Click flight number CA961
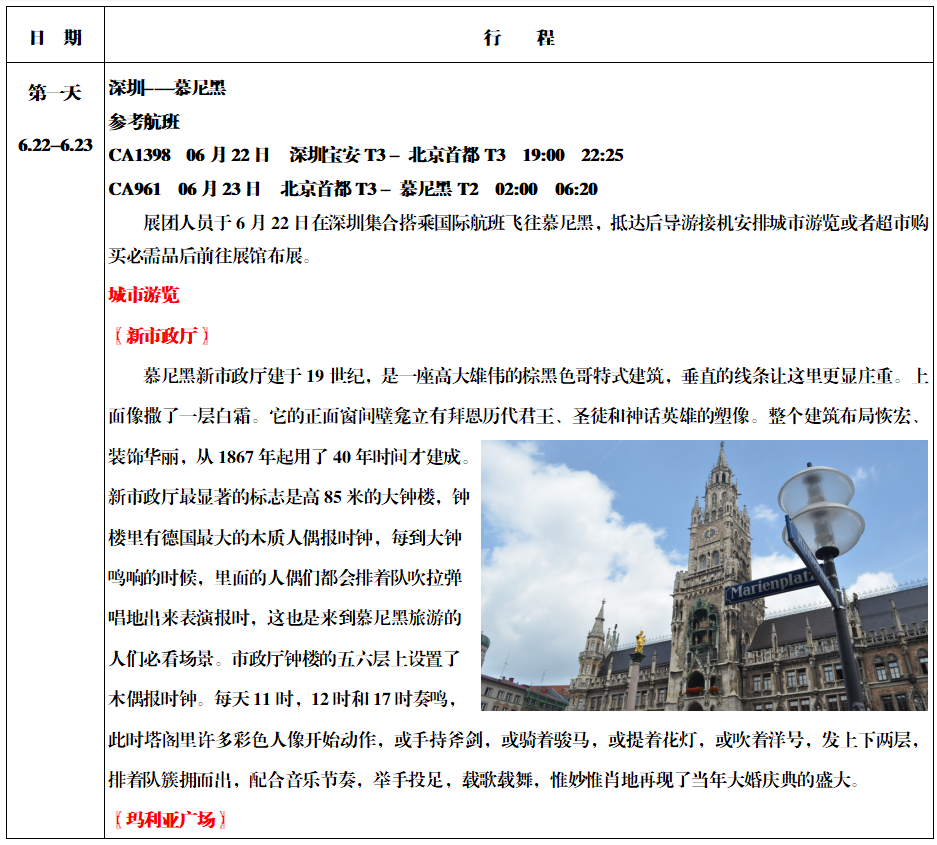The height and width of the screenshot is (845, 937). [135, 189]
